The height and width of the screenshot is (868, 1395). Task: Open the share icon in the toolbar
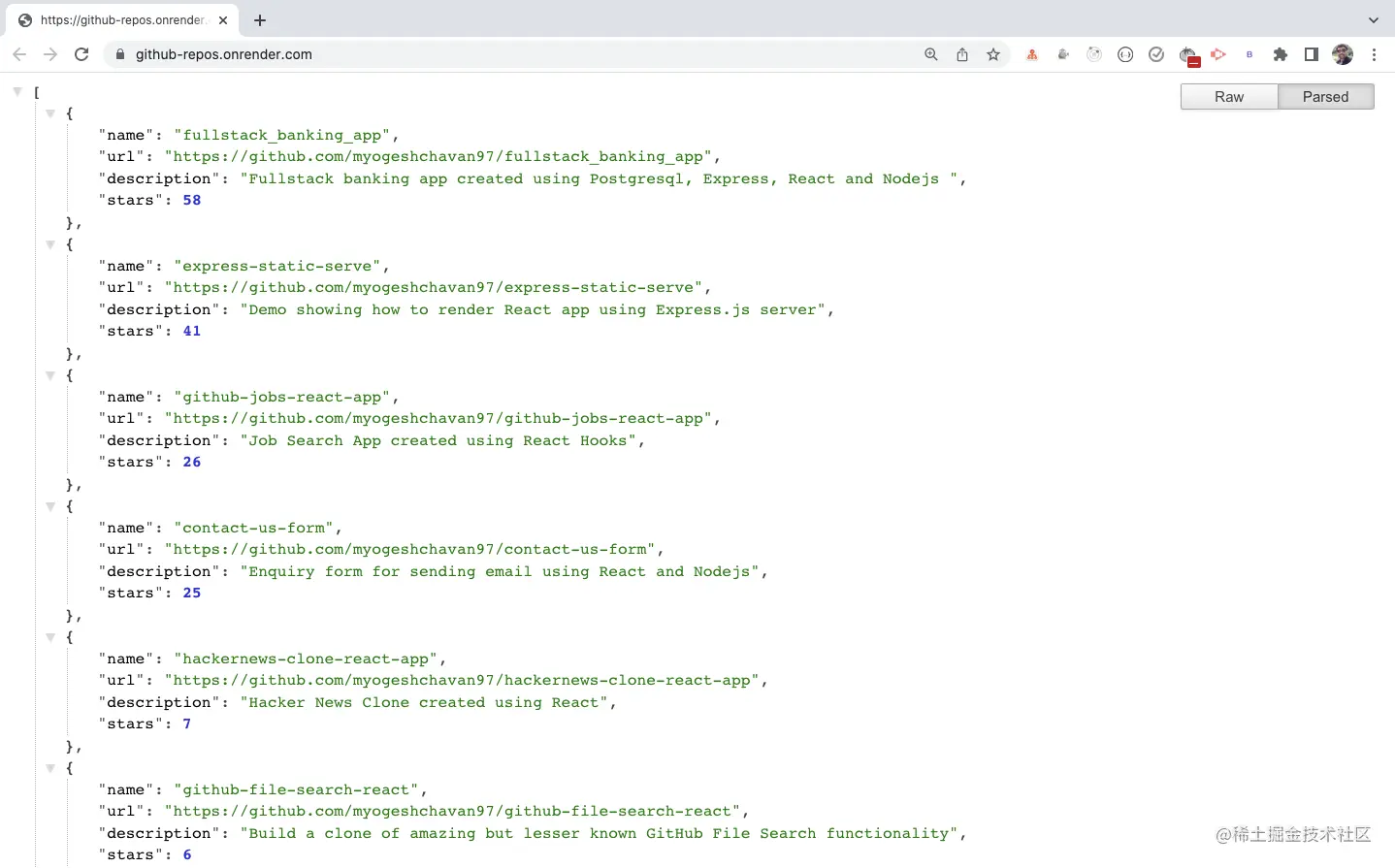(x=961, y=54)
